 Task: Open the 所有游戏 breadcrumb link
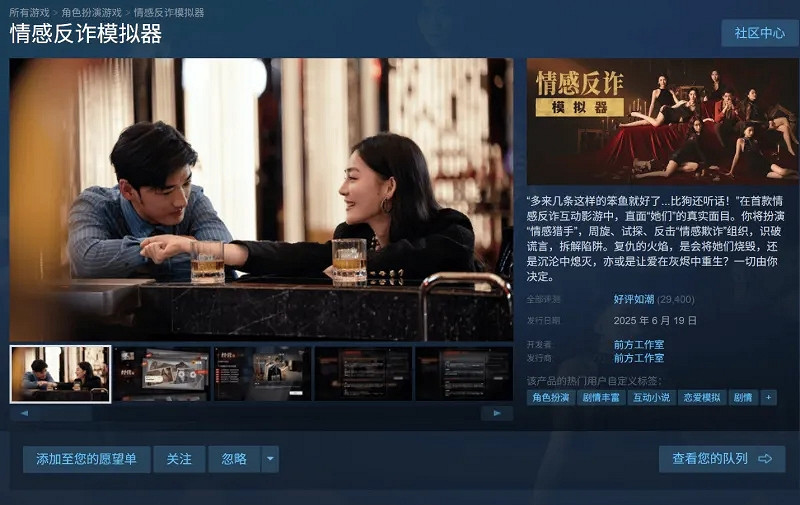pos(29,13)
